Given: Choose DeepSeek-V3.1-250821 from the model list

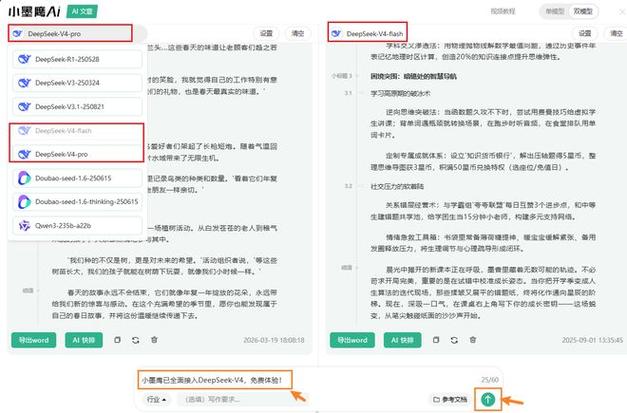Looking at the screenshot, I should tap(78, 107).
